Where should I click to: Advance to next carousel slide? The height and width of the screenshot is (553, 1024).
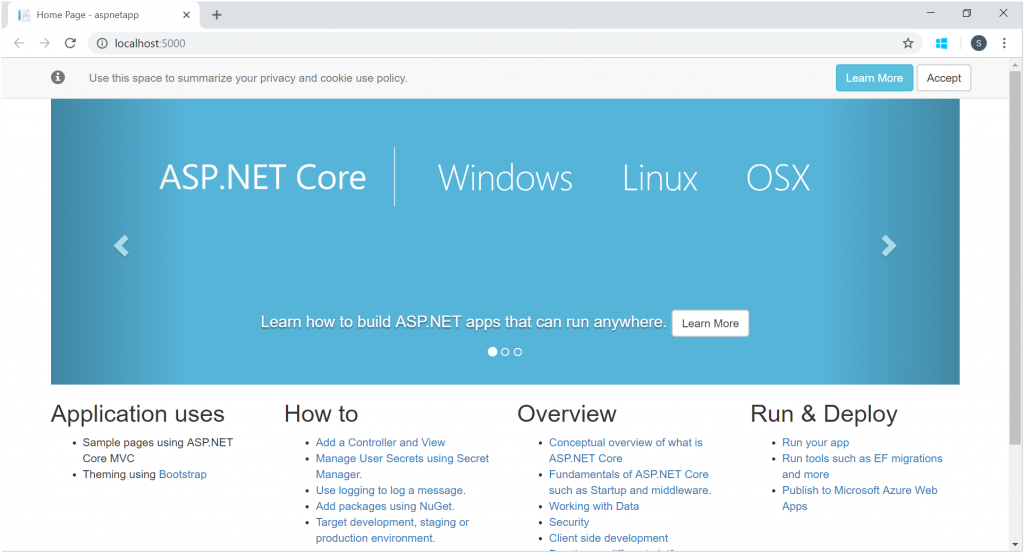[888, 245]
